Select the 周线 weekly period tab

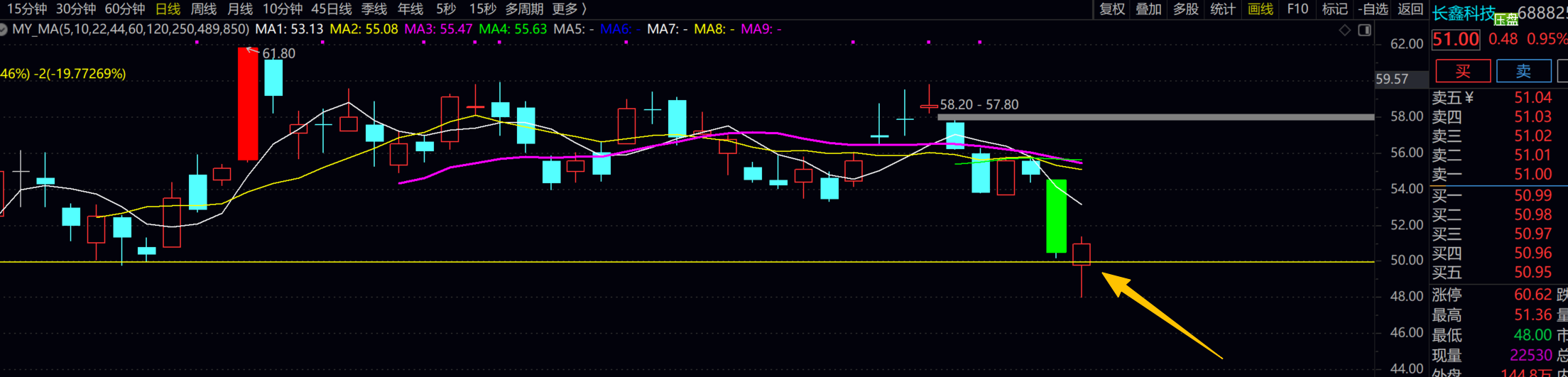coord(204,9)
